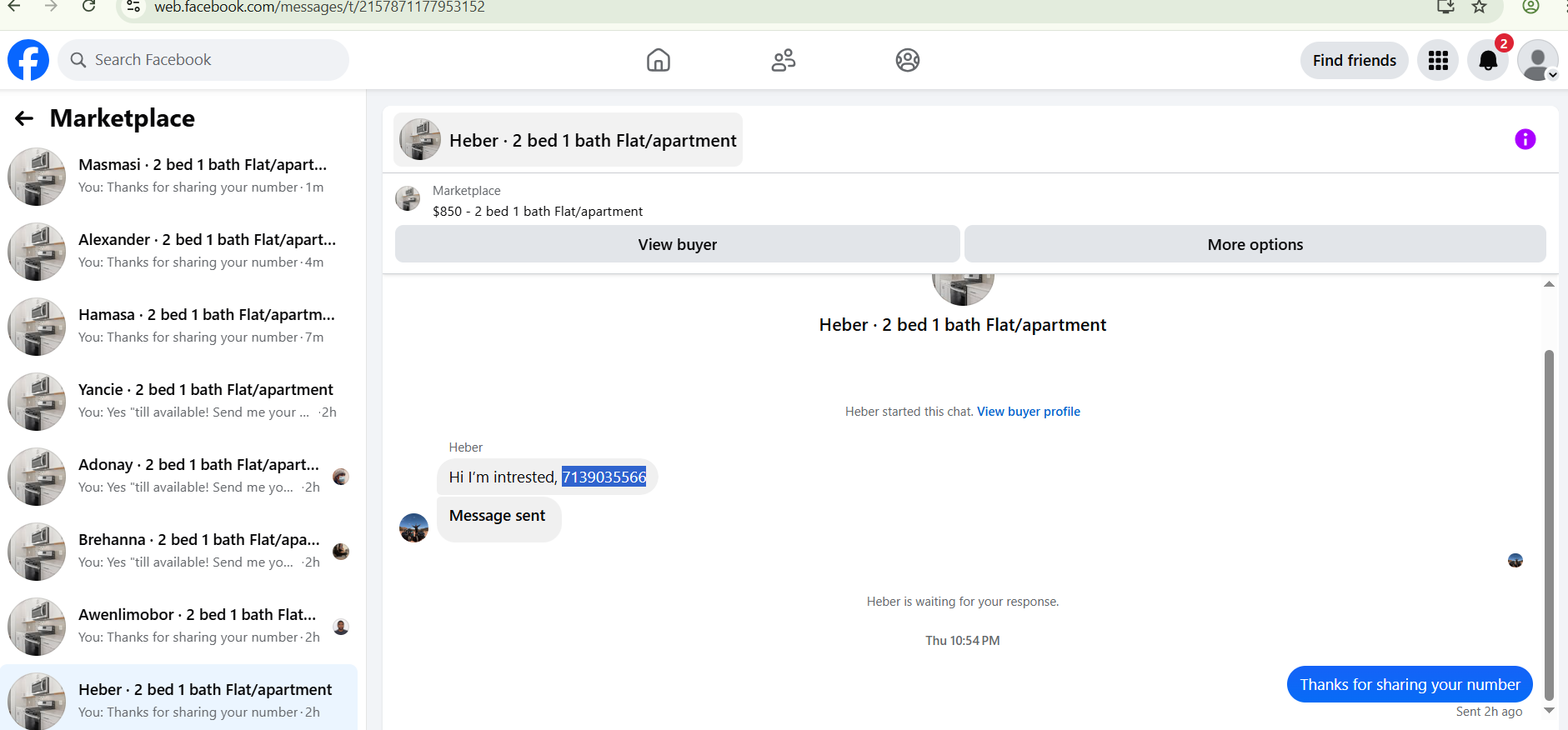Open the Masmasi conversation
The width and height of the screenshot is (1568, 730).
coord(179,177)
